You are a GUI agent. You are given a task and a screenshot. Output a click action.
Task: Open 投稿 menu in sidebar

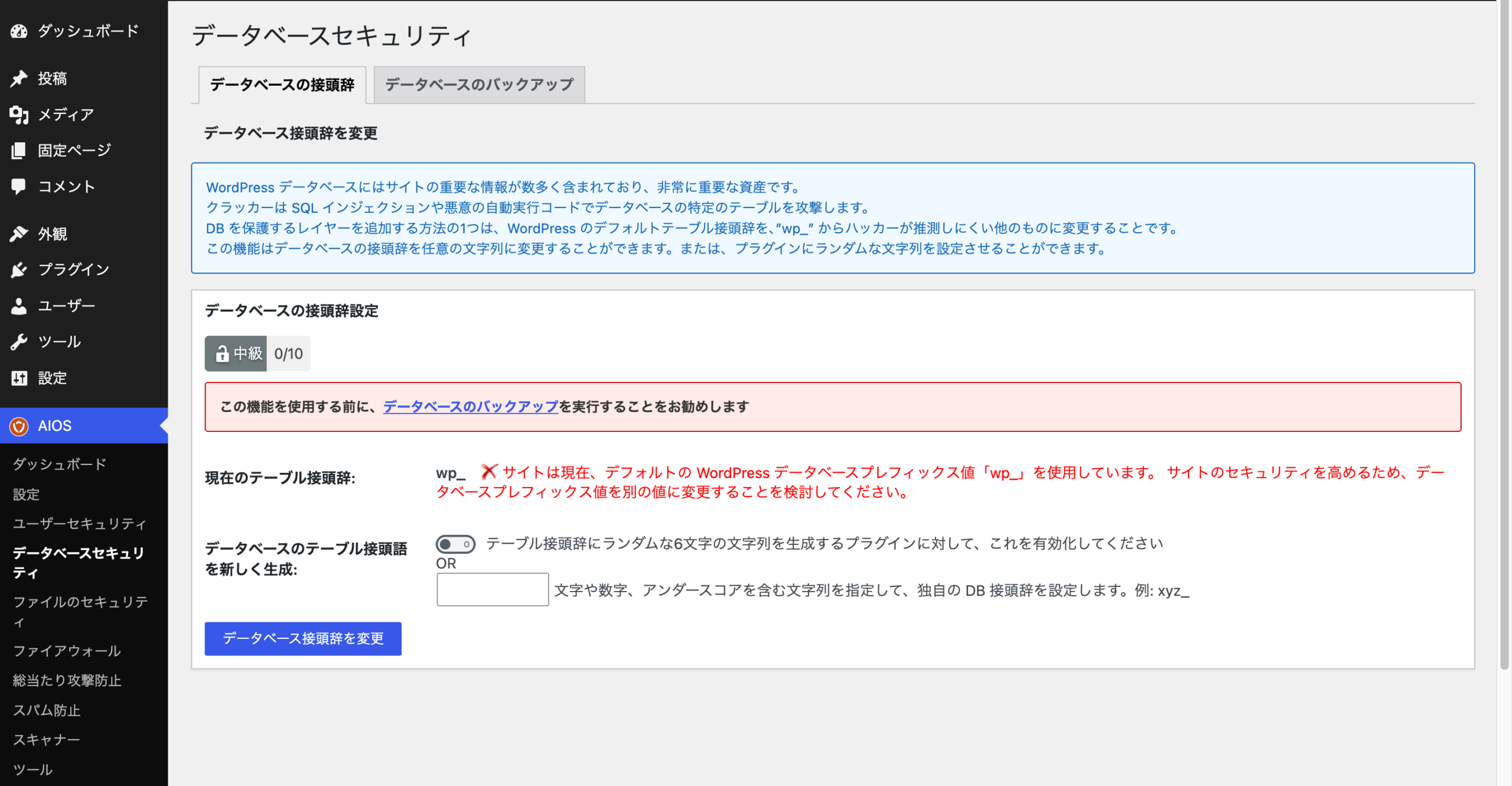point(84,78)
